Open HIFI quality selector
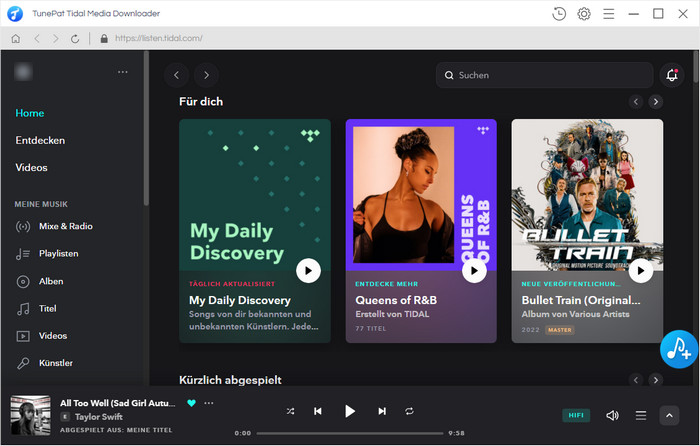This screenshot has width=700, height=446. click(x=576, y=416)
